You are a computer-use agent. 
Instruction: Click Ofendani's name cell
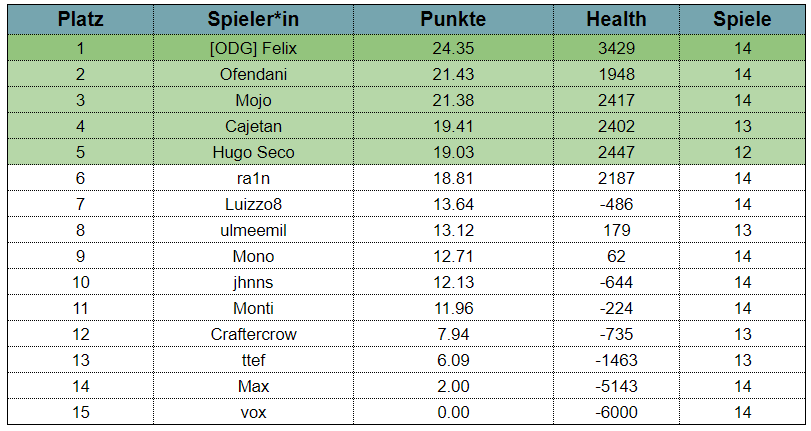tap(253, 74)
